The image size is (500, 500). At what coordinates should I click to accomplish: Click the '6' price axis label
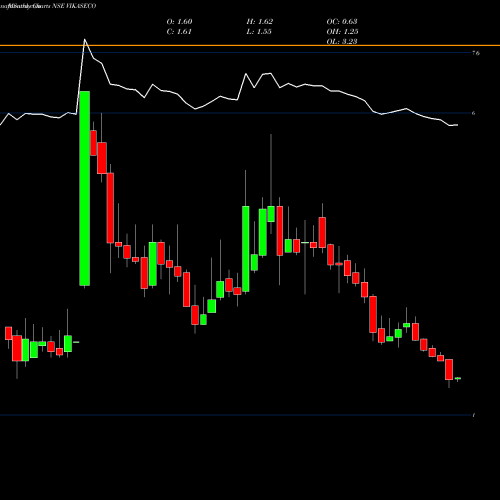(474, 113)
